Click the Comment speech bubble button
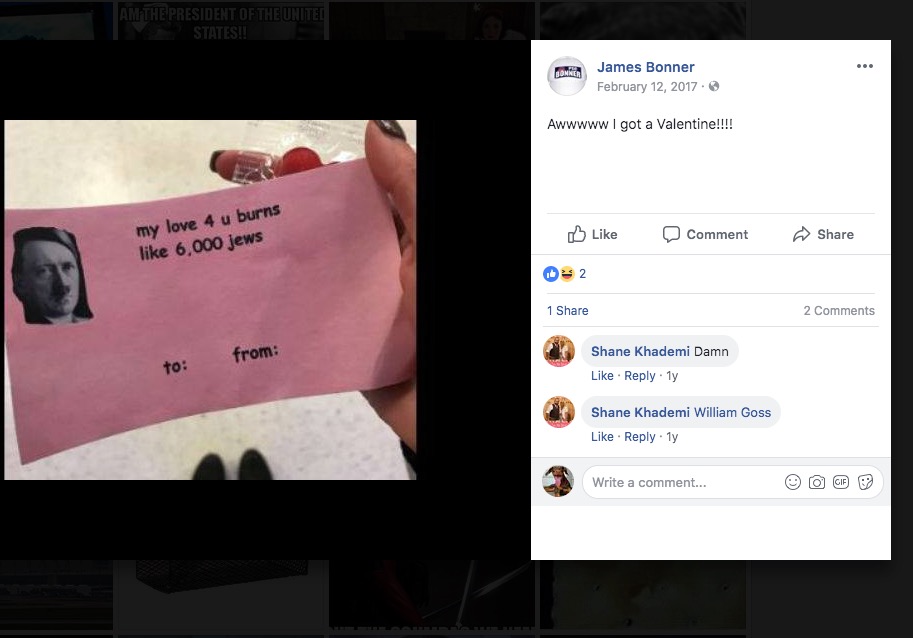 click(705, 234)
